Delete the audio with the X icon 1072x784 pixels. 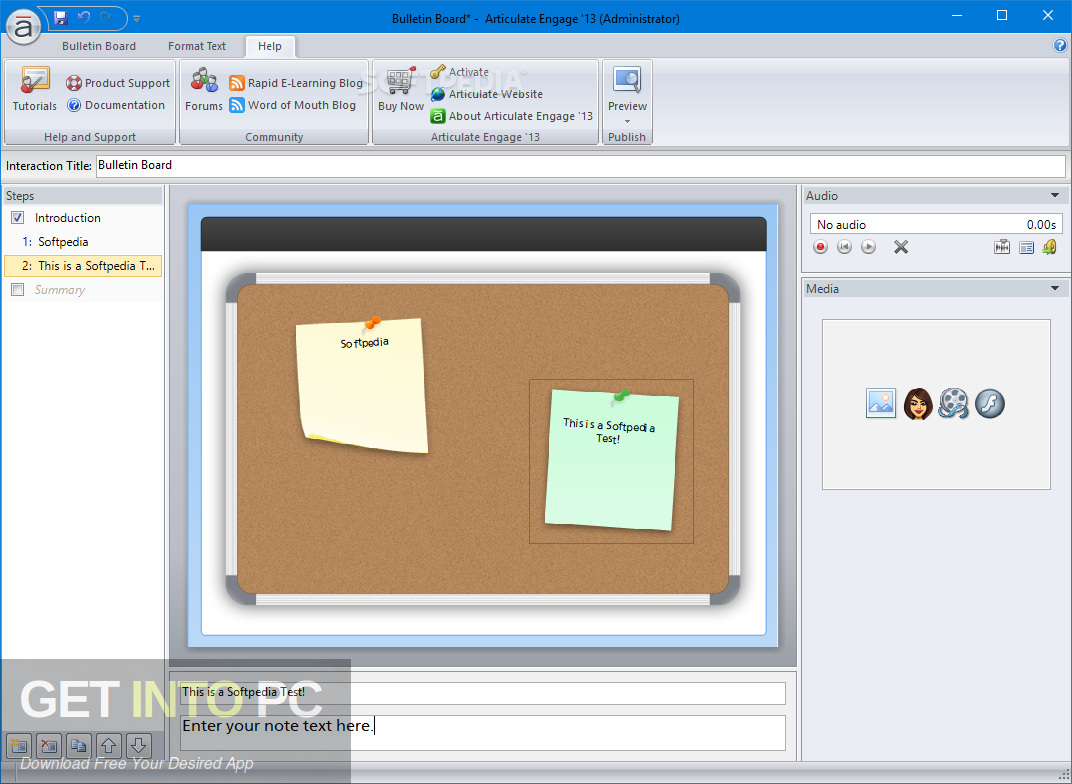[x=901, y=247]
